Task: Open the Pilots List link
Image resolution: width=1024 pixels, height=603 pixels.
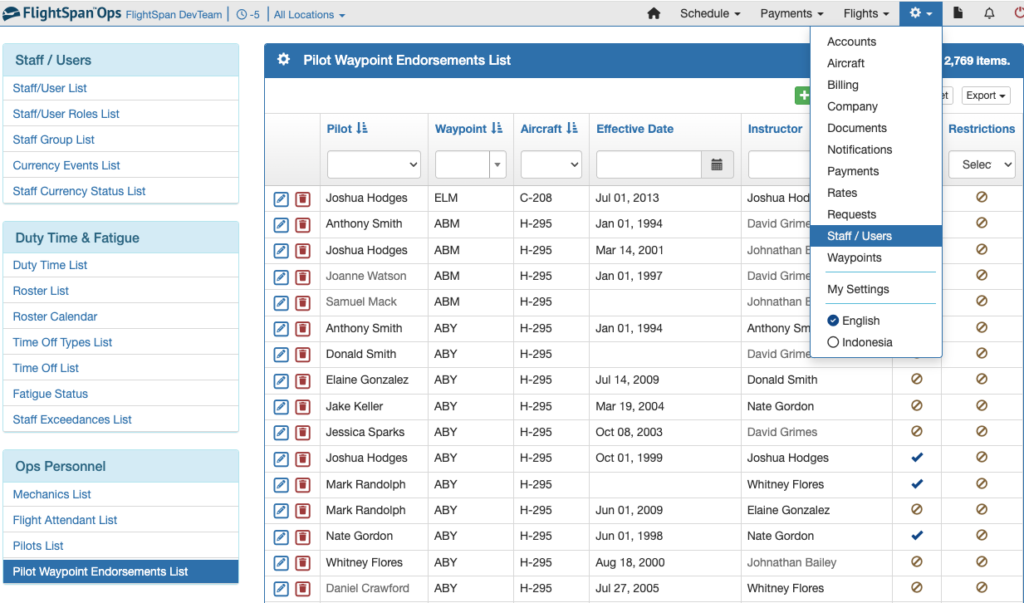Action: coord(38,546)
